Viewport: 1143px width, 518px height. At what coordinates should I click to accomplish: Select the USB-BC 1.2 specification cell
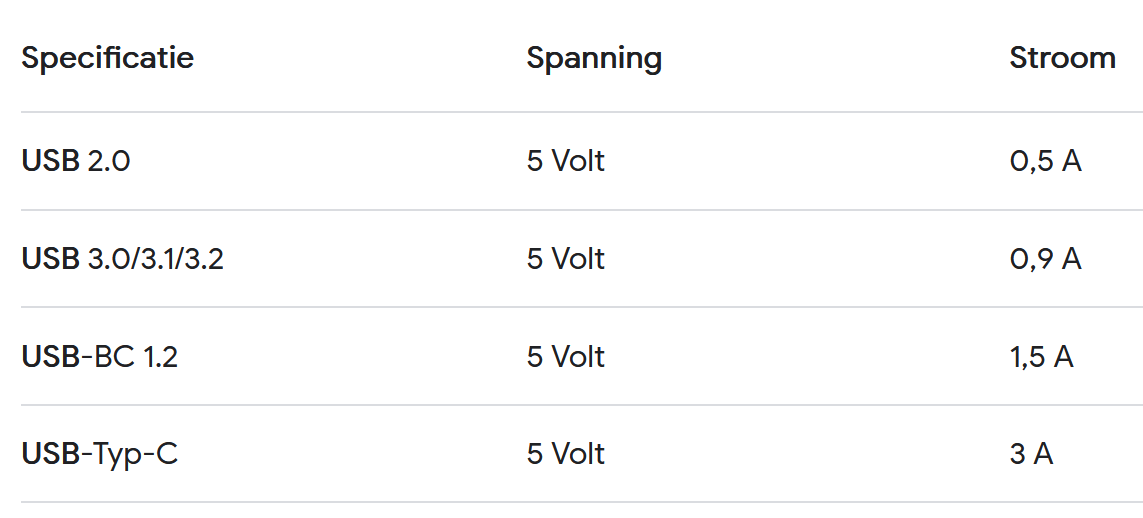100,357
